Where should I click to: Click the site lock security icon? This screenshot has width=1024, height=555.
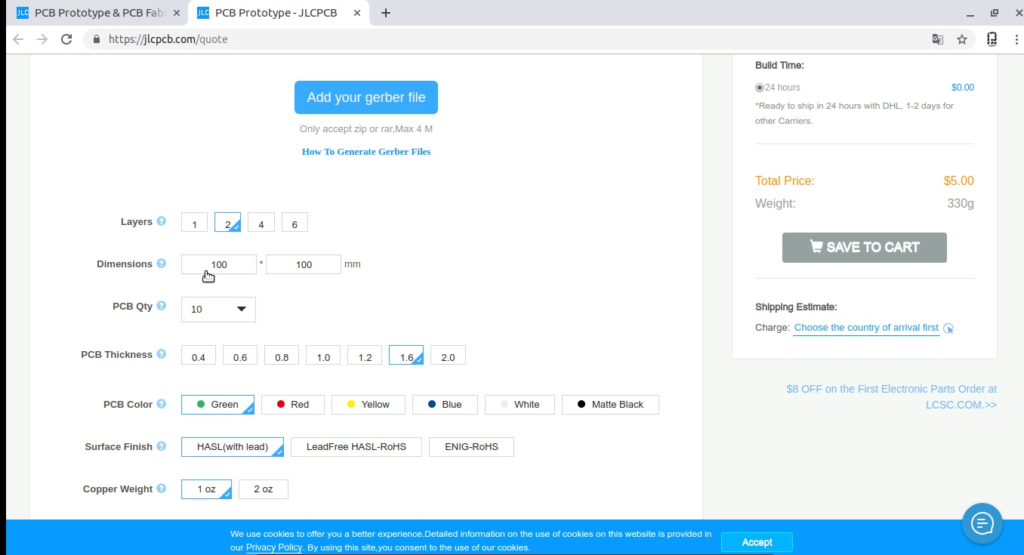point(97,39)
